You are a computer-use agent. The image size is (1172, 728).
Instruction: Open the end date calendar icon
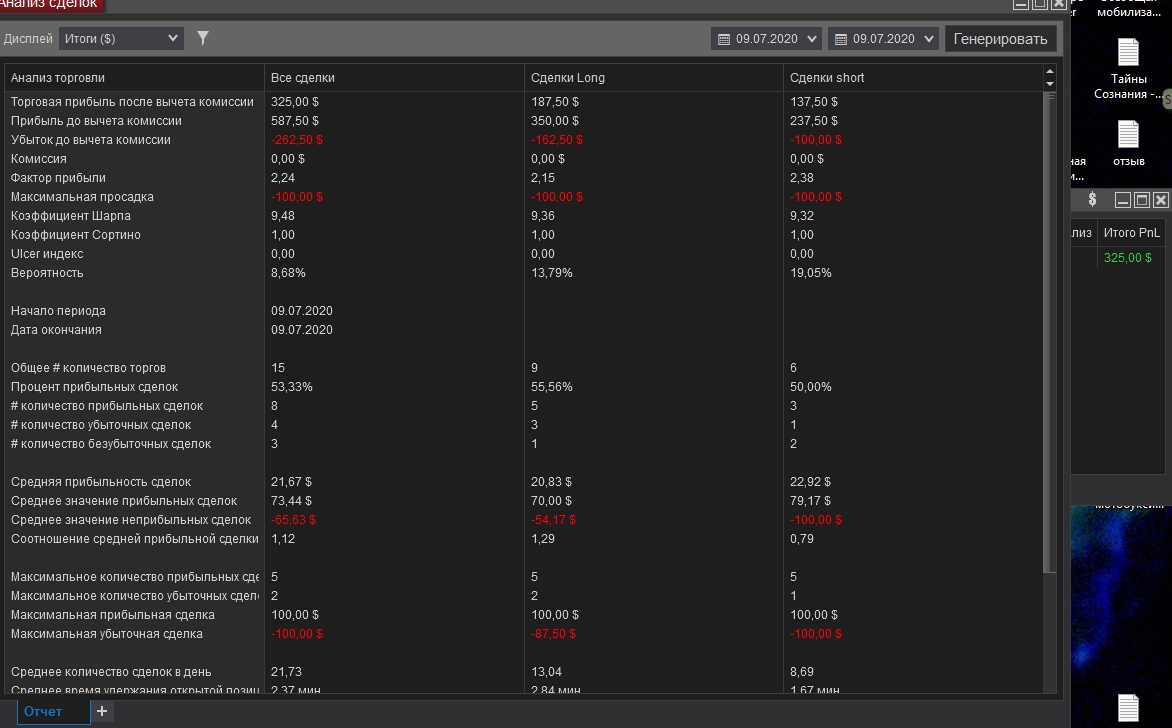(841, 39)
